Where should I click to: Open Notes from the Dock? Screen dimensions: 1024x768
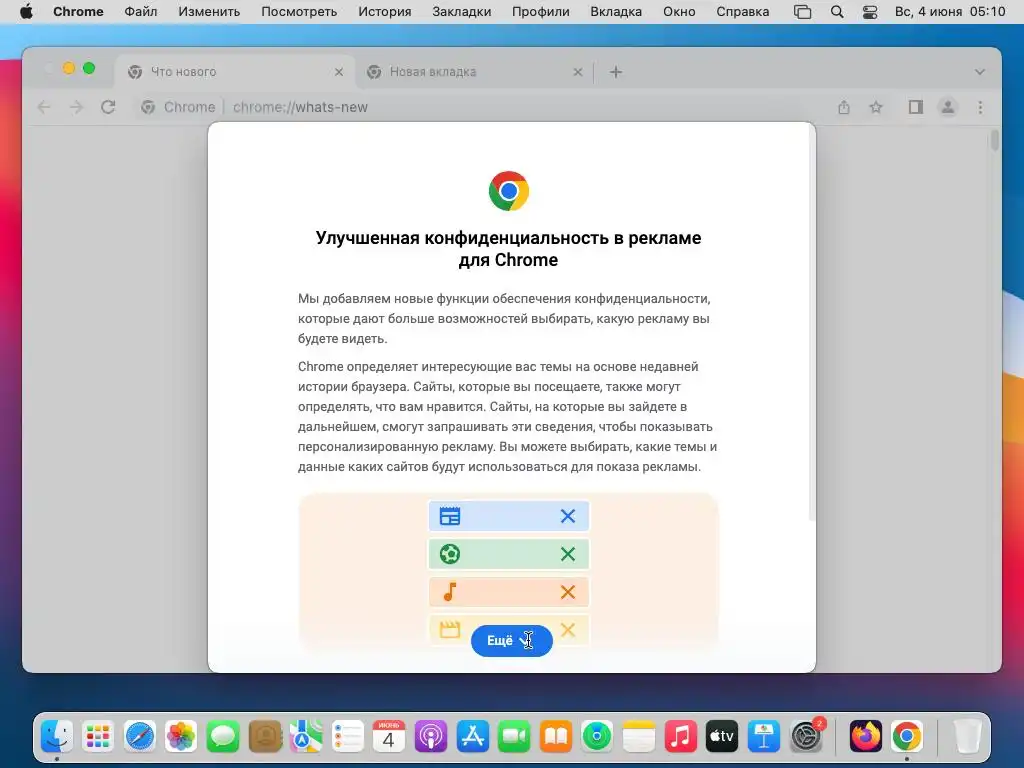tap(639, 737)
